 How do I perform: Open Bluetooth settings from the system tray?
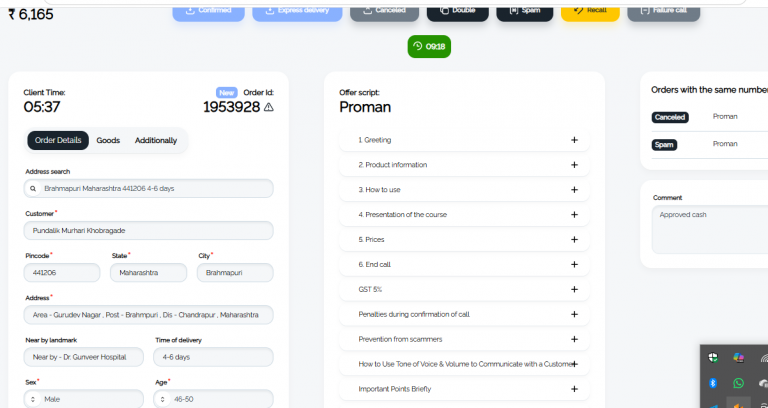pos(713,383)
